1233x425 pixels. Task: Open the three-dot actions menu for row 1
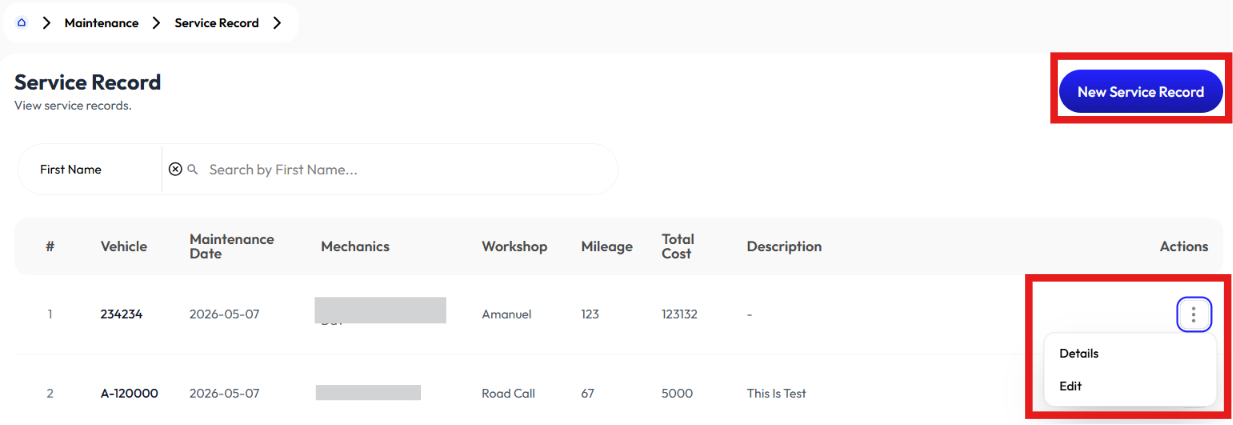1194,314
